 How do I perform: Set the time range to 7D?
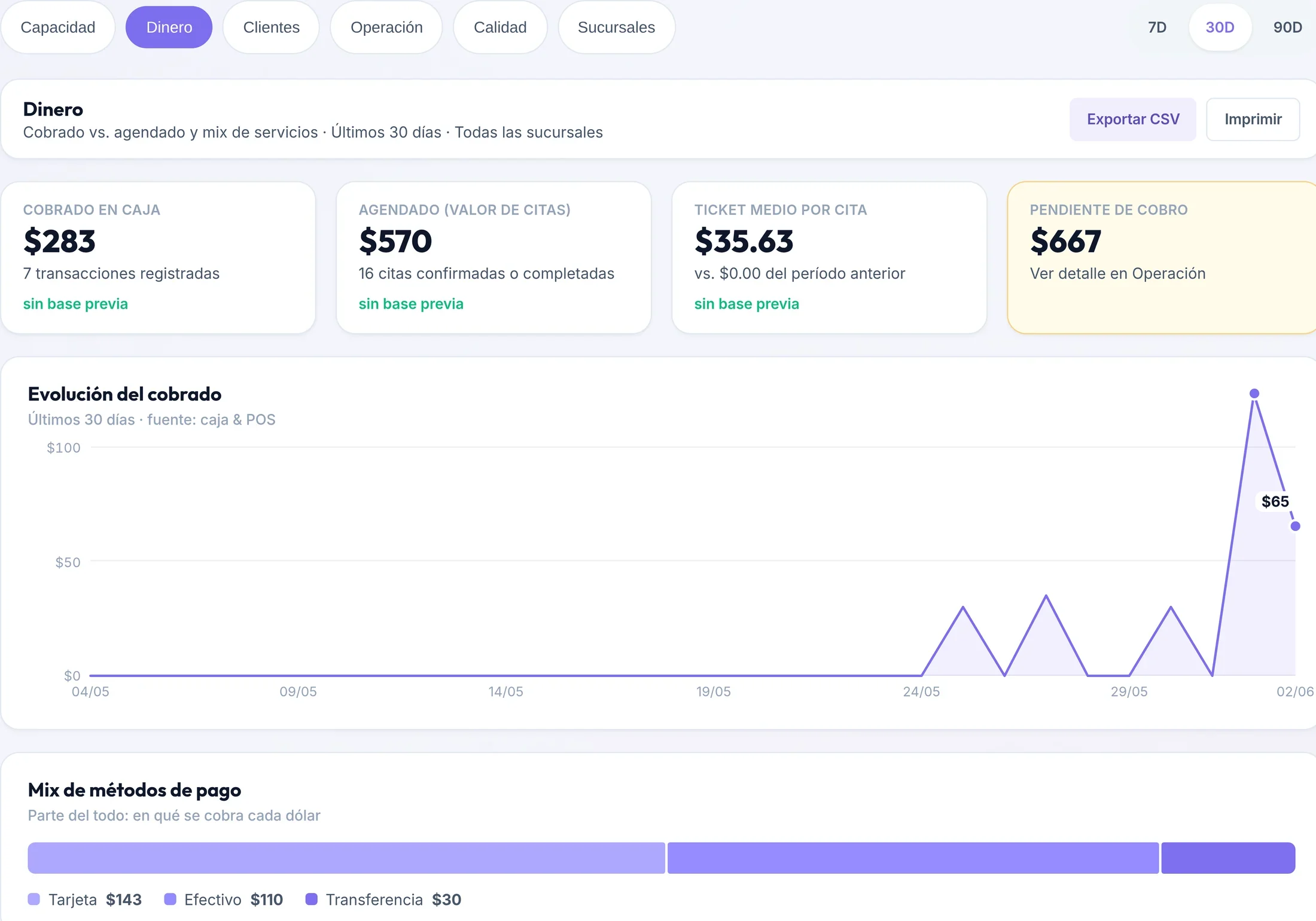click(x=1157, y=28)
